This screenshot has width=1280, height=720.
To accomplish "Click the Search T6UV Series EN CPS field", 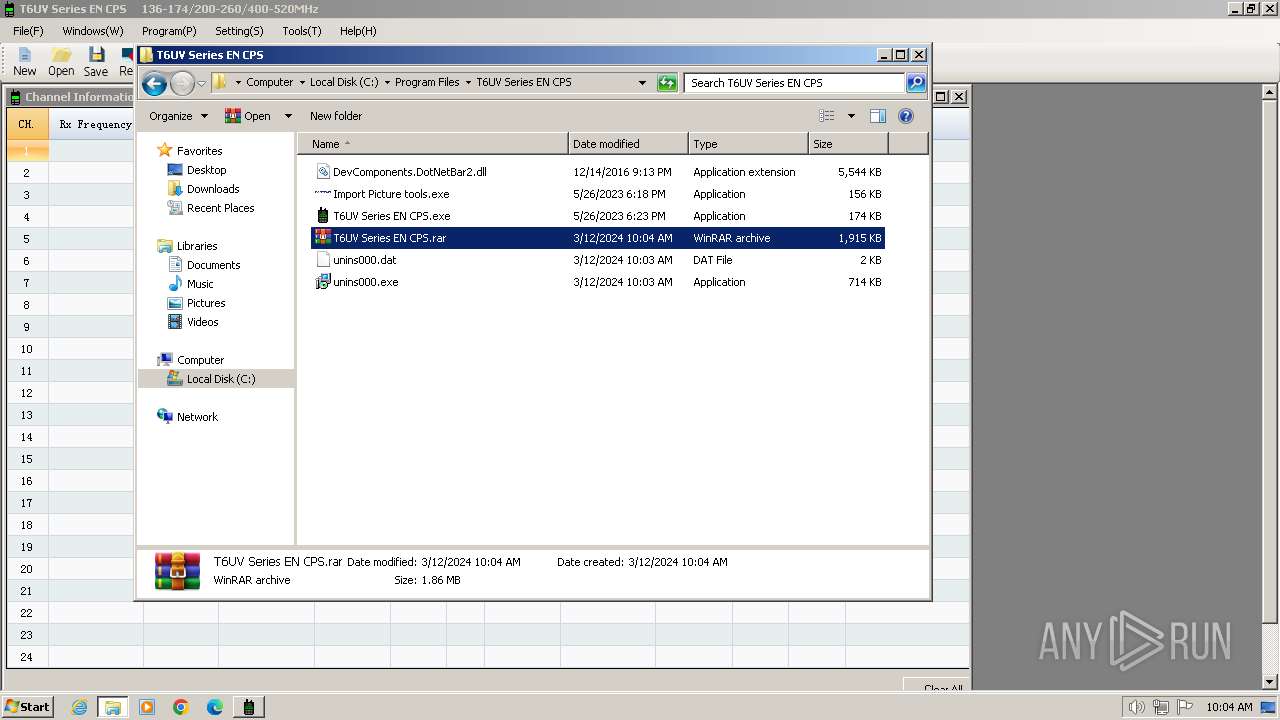I will tap(795, 83).
